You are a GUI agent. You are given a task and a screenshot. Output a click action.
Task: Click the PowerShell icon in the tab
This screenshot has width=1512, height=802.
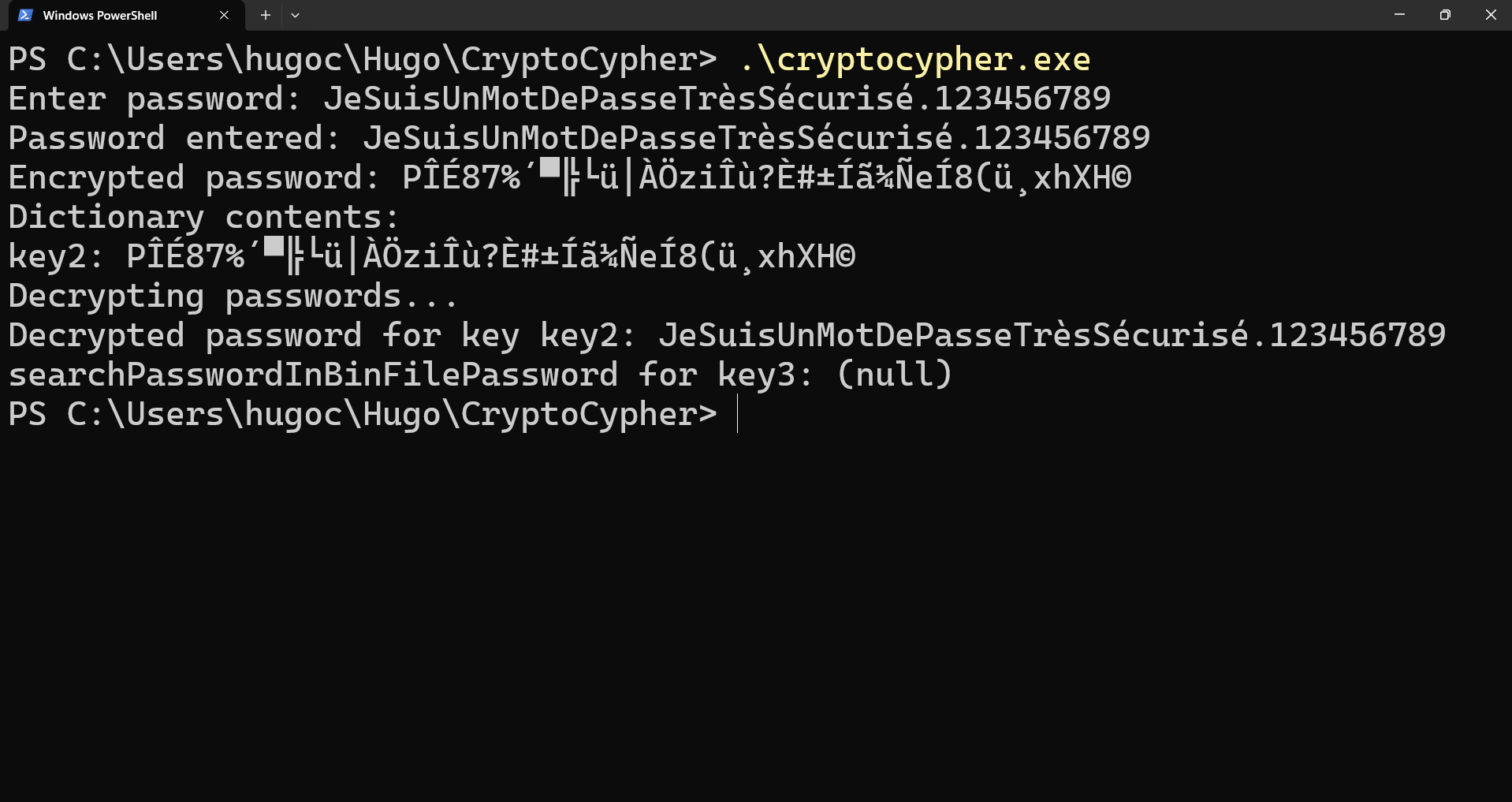click(x=25, y=15)
